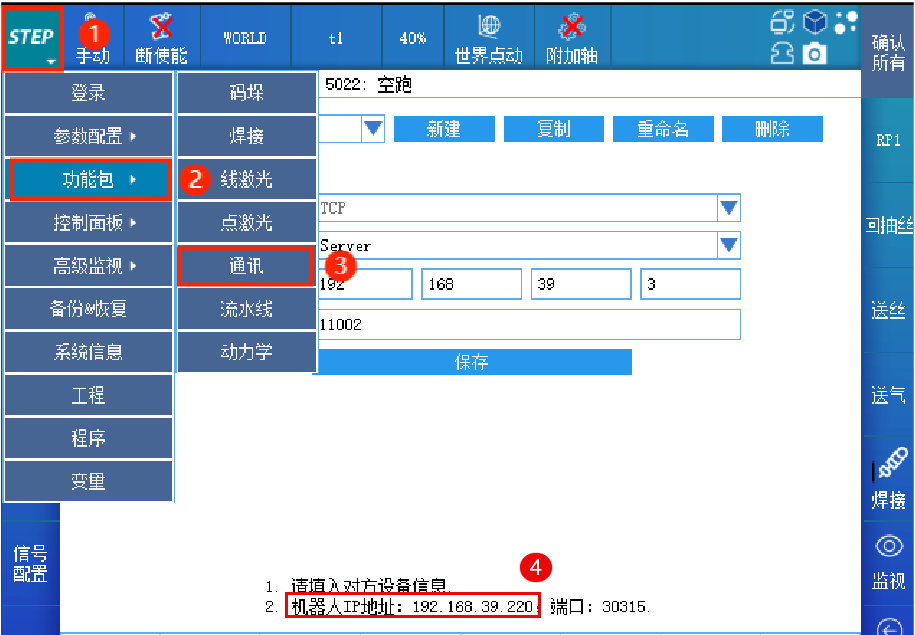Click the 新建 button
915x635 pixels.
click(443, 130)
